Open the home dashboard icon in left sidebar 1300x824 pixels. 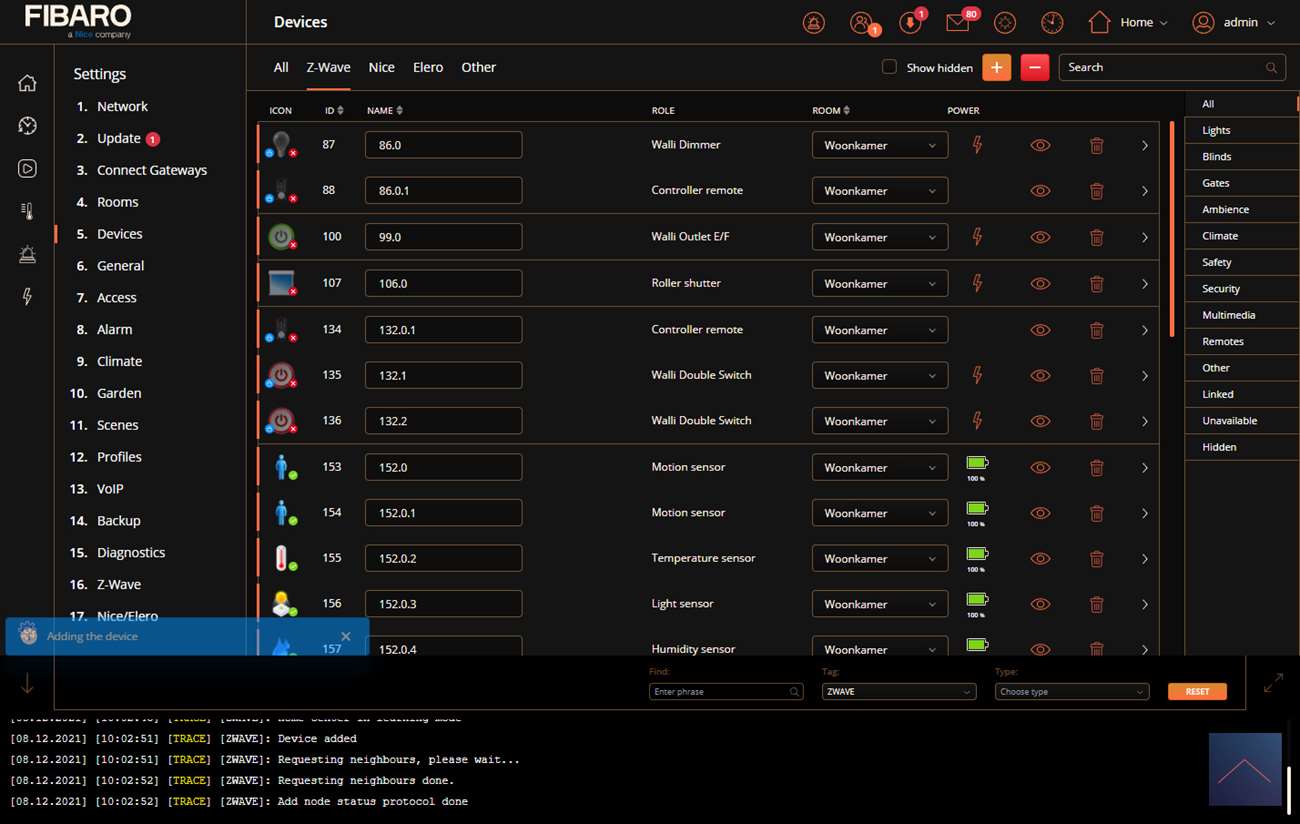point(27,83)
